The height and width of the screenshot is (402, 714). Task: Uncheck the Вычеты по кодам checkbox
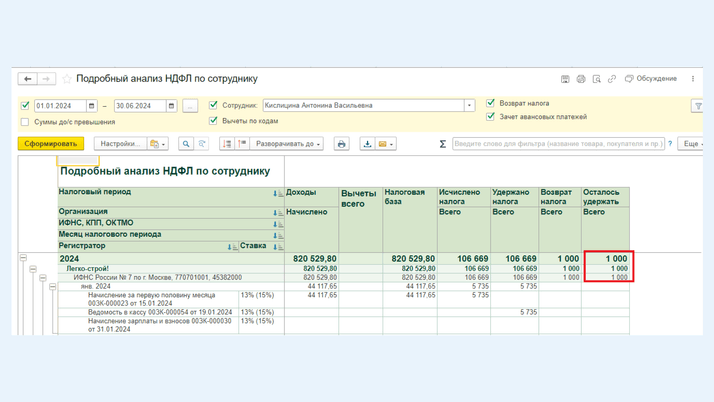coord(214,121)
